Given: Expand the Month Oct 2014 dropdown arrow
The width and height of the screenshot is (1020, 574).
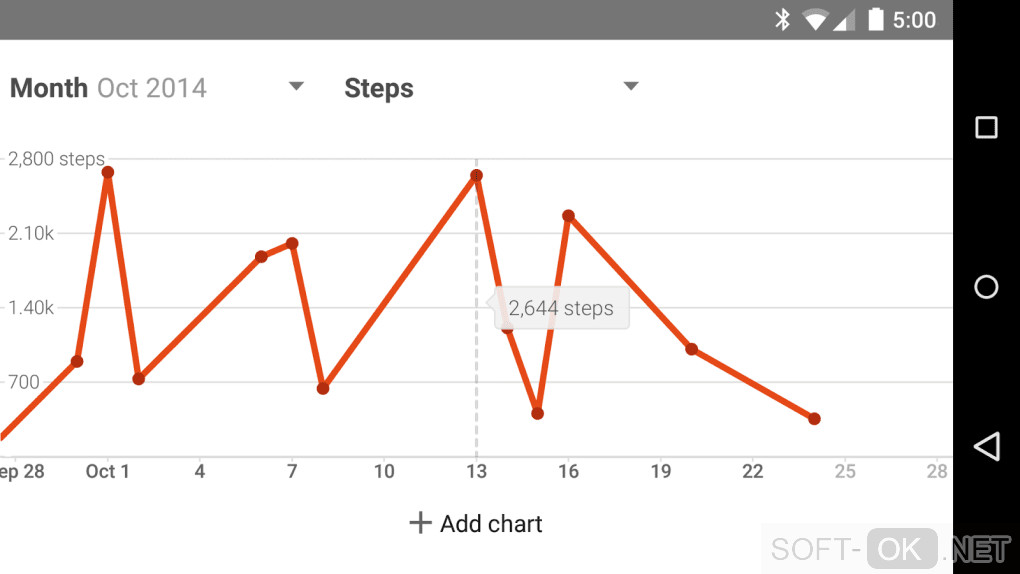Looking at the screenshot, I should pos(296,86).
